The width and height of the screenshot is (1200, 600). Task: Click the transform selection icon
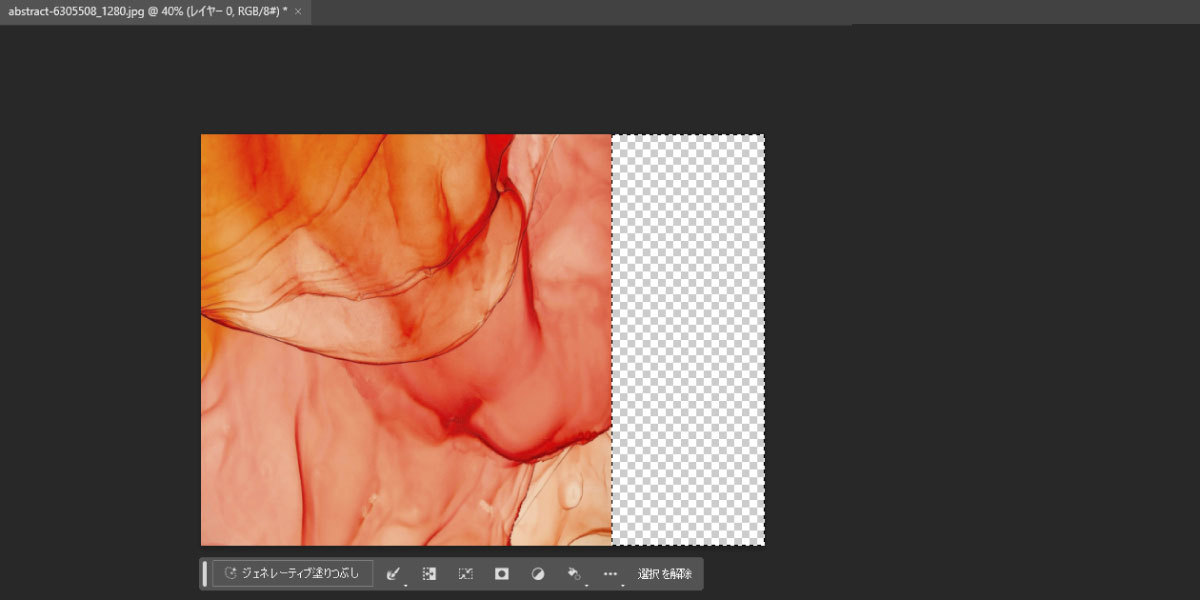click(465, 574)
